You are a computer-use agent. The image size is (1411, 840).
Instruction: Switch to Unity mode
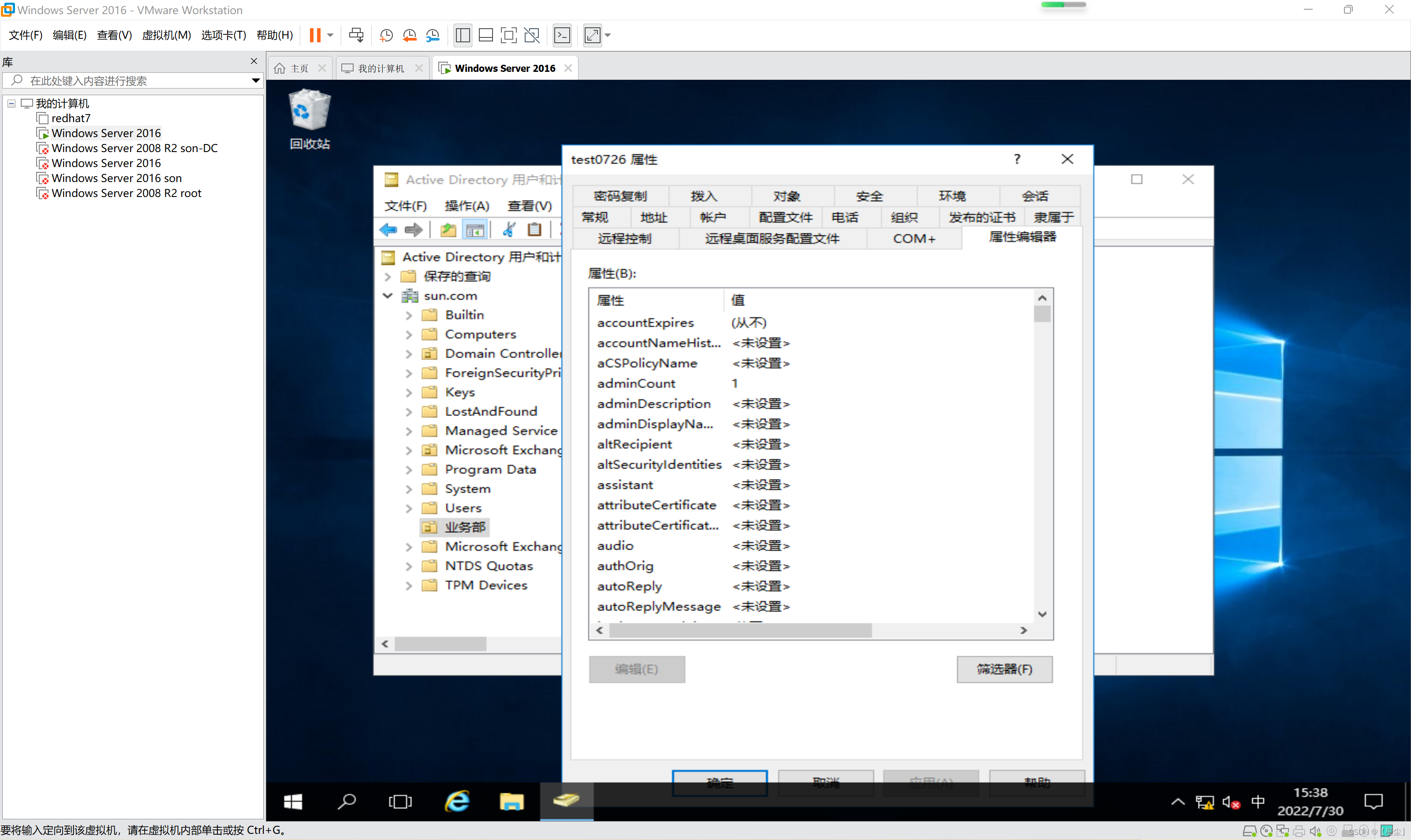click(532, 35)
